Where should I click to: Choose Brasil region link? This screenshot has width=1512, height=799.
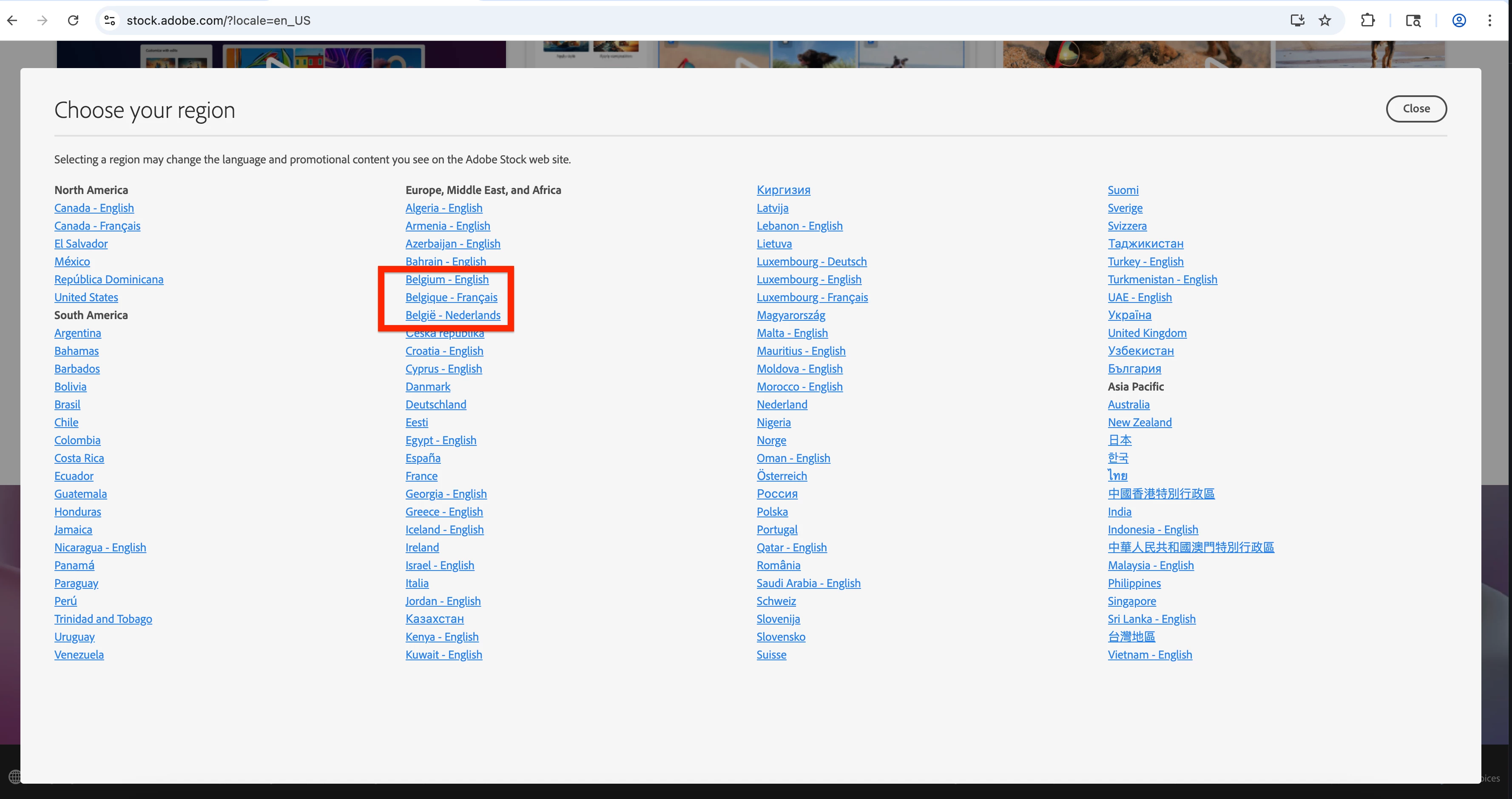(x=68, y=405)
